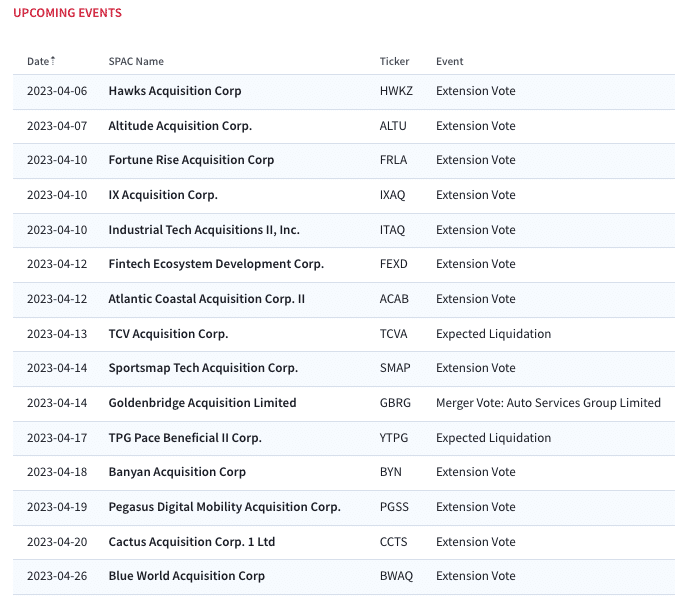Open TCV Acquisition Corp. link
The height and width of the screenshot is (600, 675).
[168, 334]
